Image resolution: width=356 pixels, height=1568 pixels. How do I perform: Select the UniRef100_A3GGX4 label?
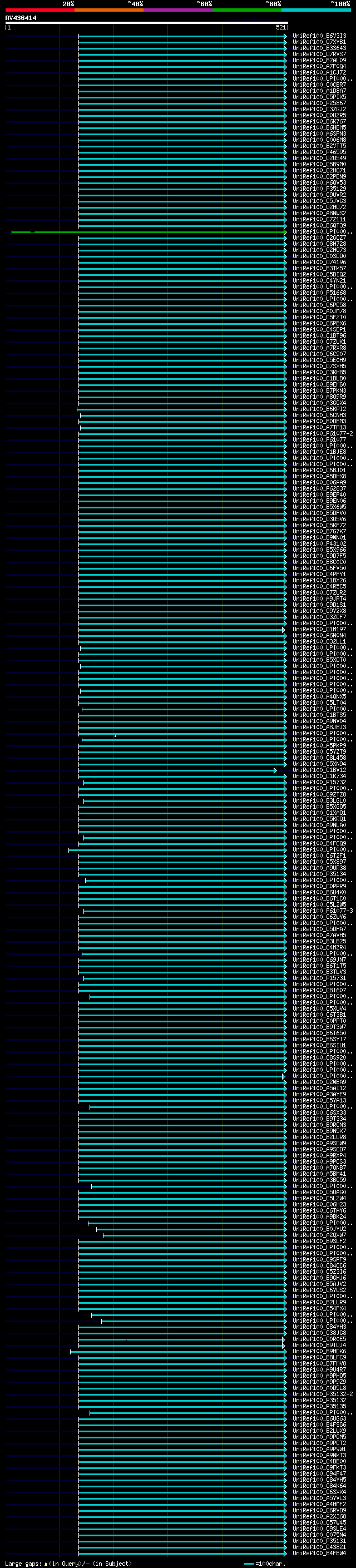[x=319, y=403]
